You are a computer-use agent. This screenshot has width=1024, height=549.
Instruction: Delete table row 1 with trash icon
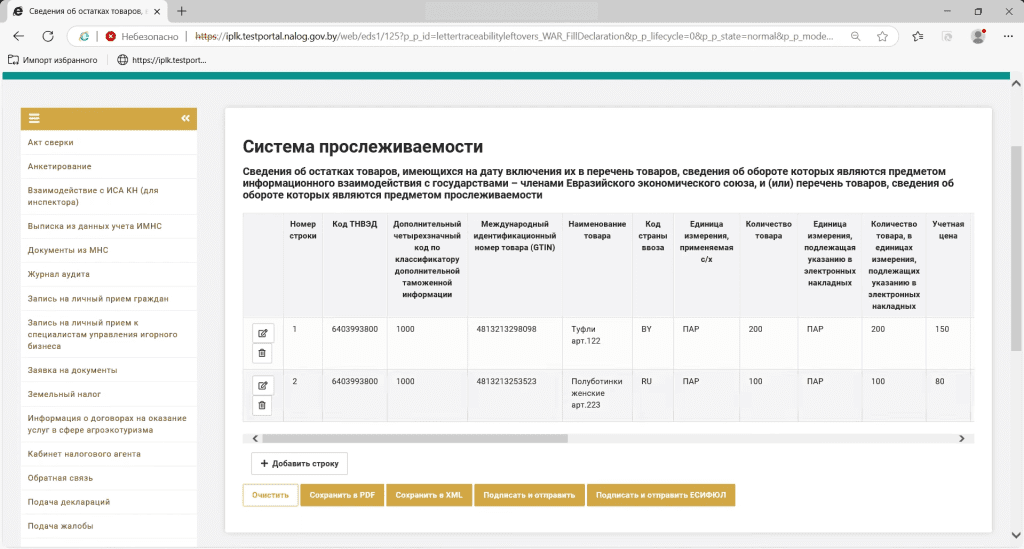click(263, 353)
